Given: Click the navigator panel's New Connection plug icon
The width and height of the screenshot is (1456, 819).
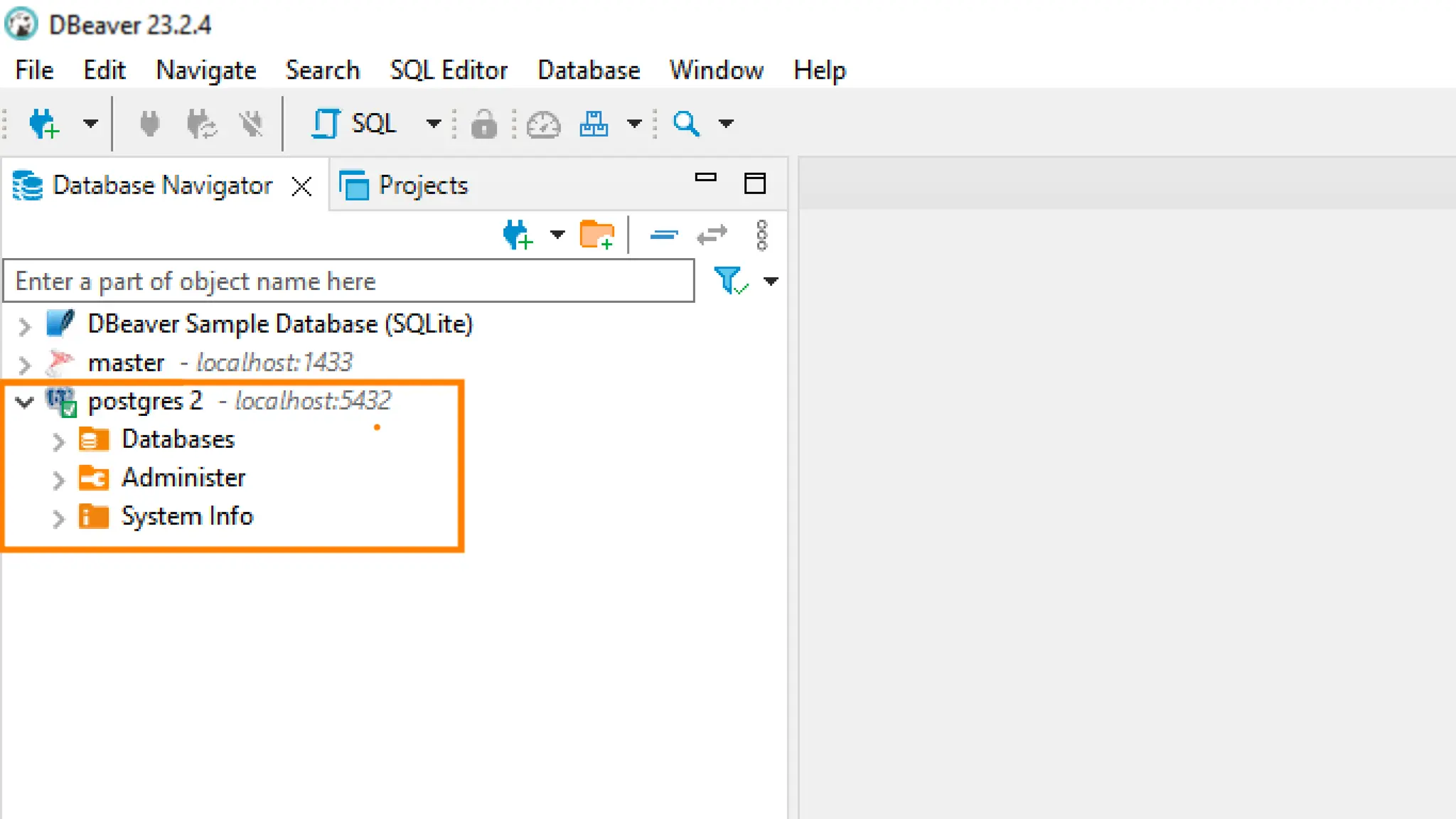Looking at the screenshot, I should tap(518, 235).
